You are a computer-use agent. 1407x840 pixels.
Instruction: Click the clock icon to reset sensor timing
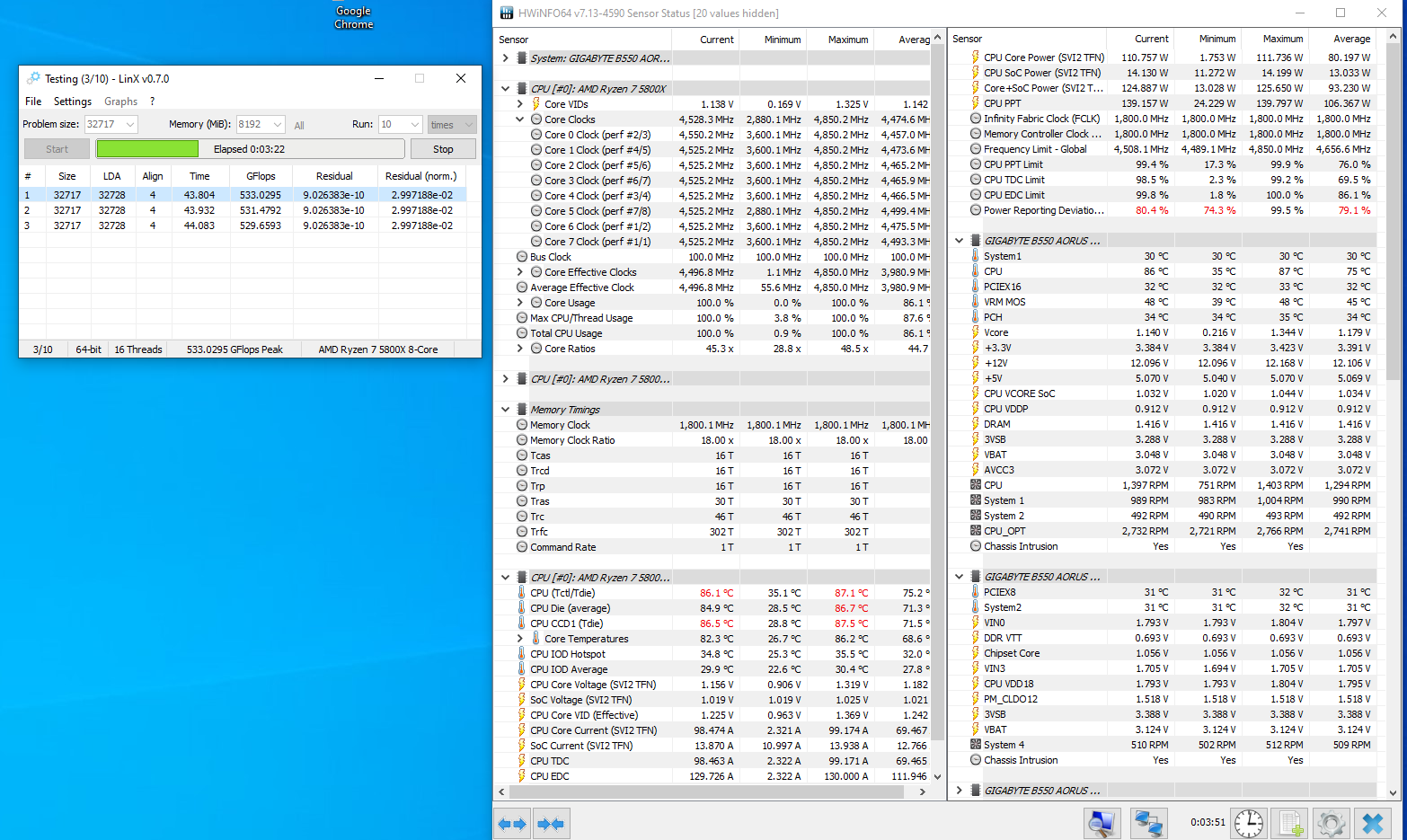tap(1248, 823)
